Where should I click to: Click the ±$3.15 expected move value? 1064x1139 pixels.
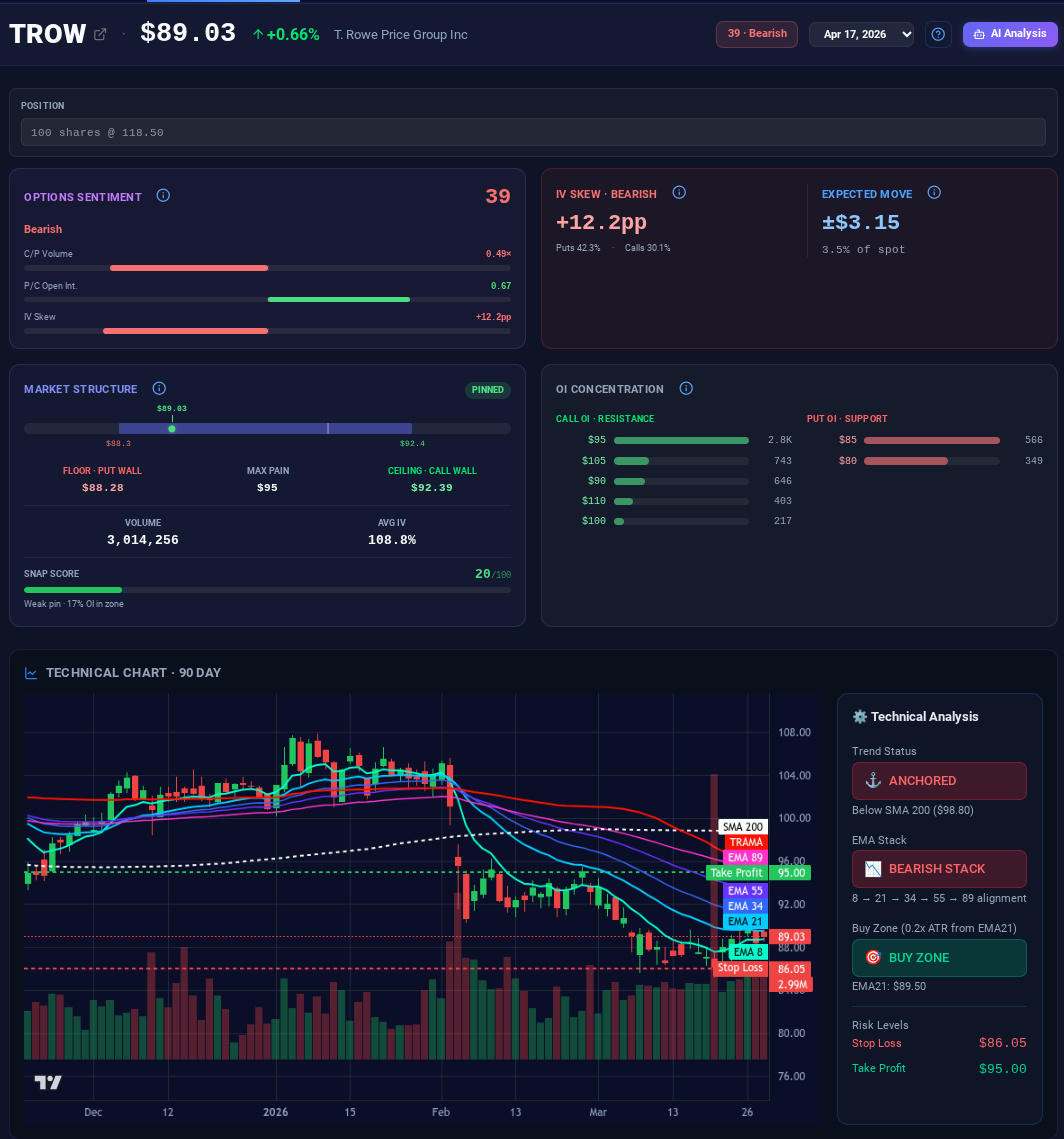click(x=861, y=222)
